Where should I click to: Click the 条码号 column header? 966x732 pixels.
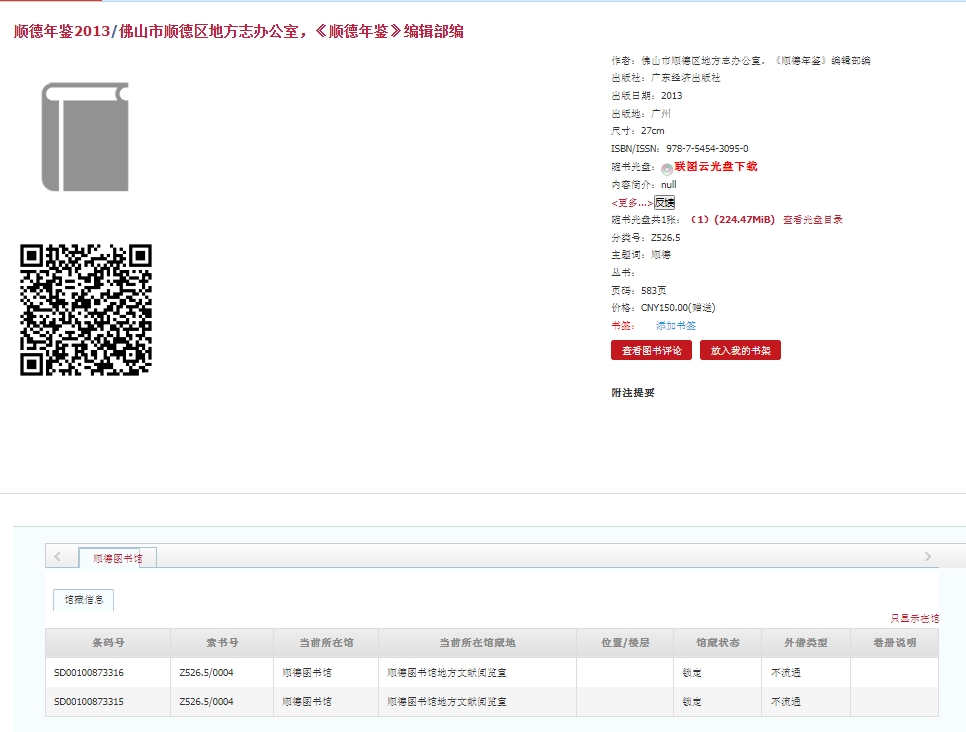tap(108, 642)
